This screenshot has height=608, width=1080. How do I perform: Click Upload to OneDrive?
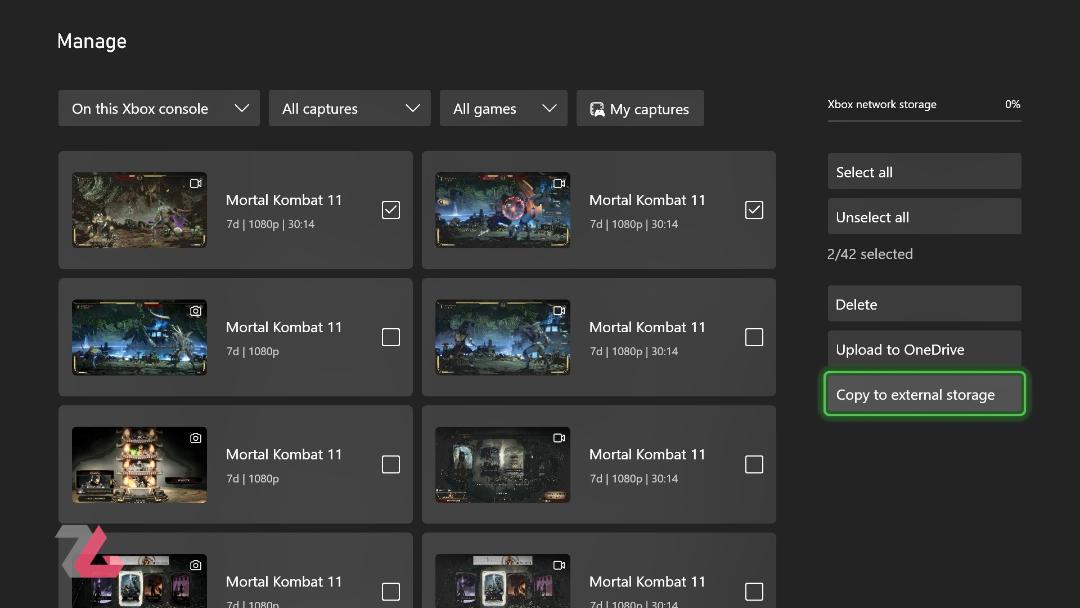[924, 349]
